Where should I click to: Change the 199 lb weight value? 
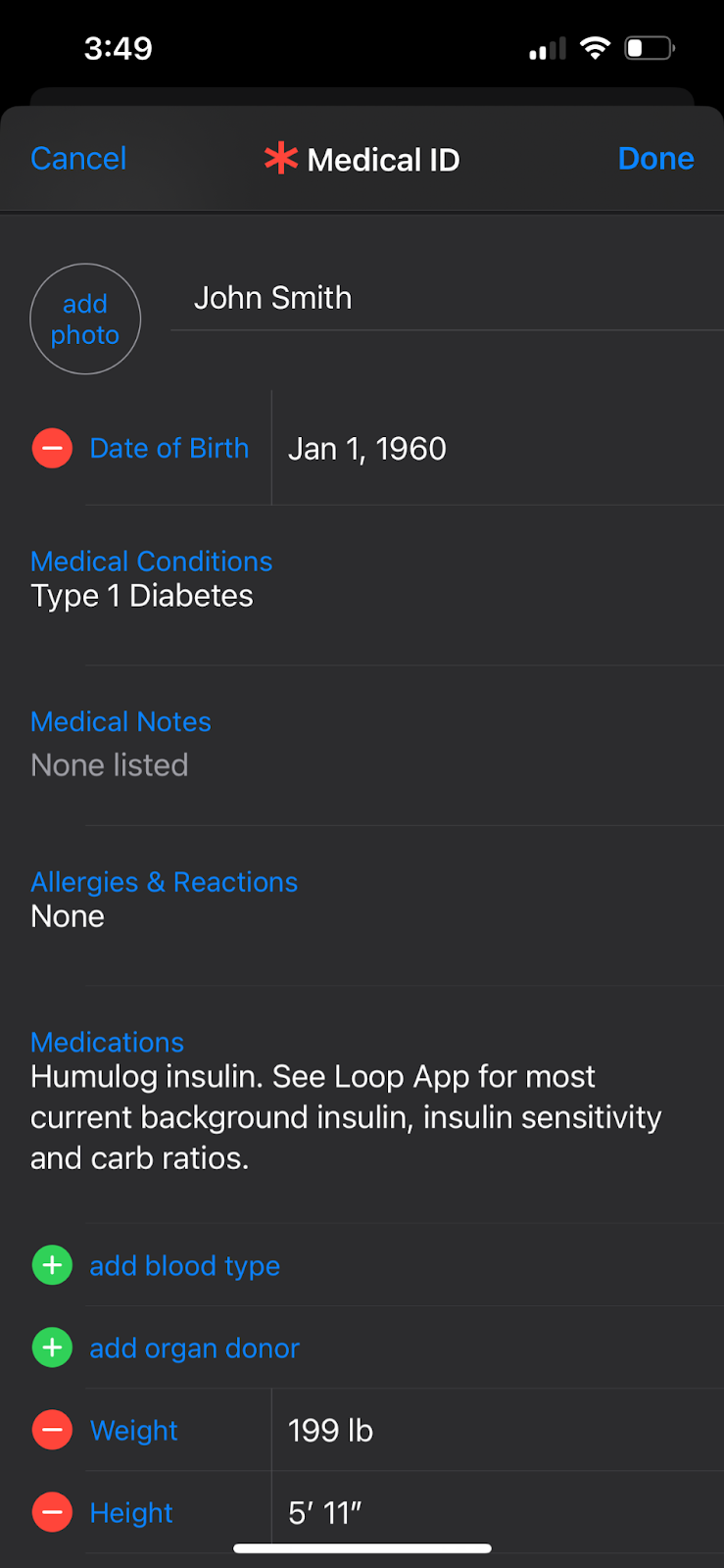[x=330, y=1431]
